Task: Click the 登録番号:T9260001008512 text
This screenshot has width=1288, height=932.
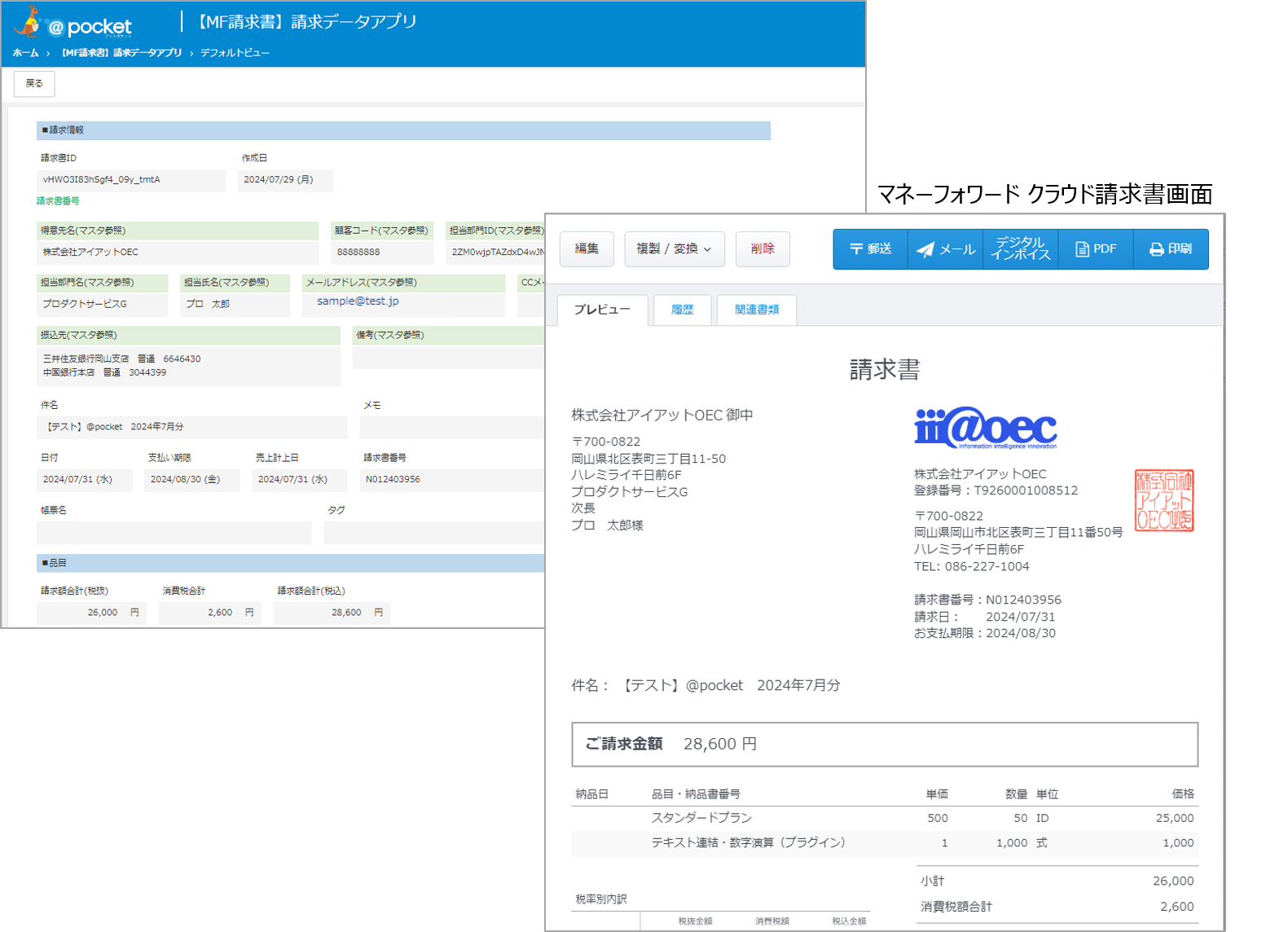Action: point(996,490)
